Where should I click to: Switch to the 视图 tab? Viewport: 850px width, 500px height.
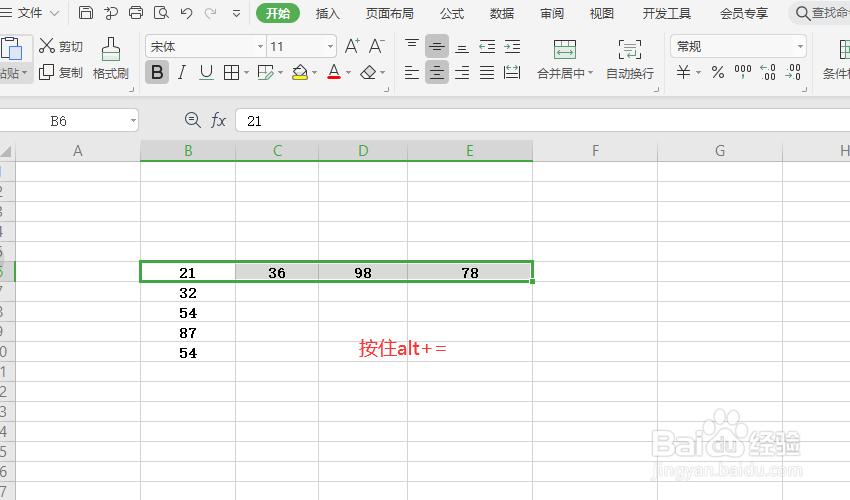[x=602, y=14]
